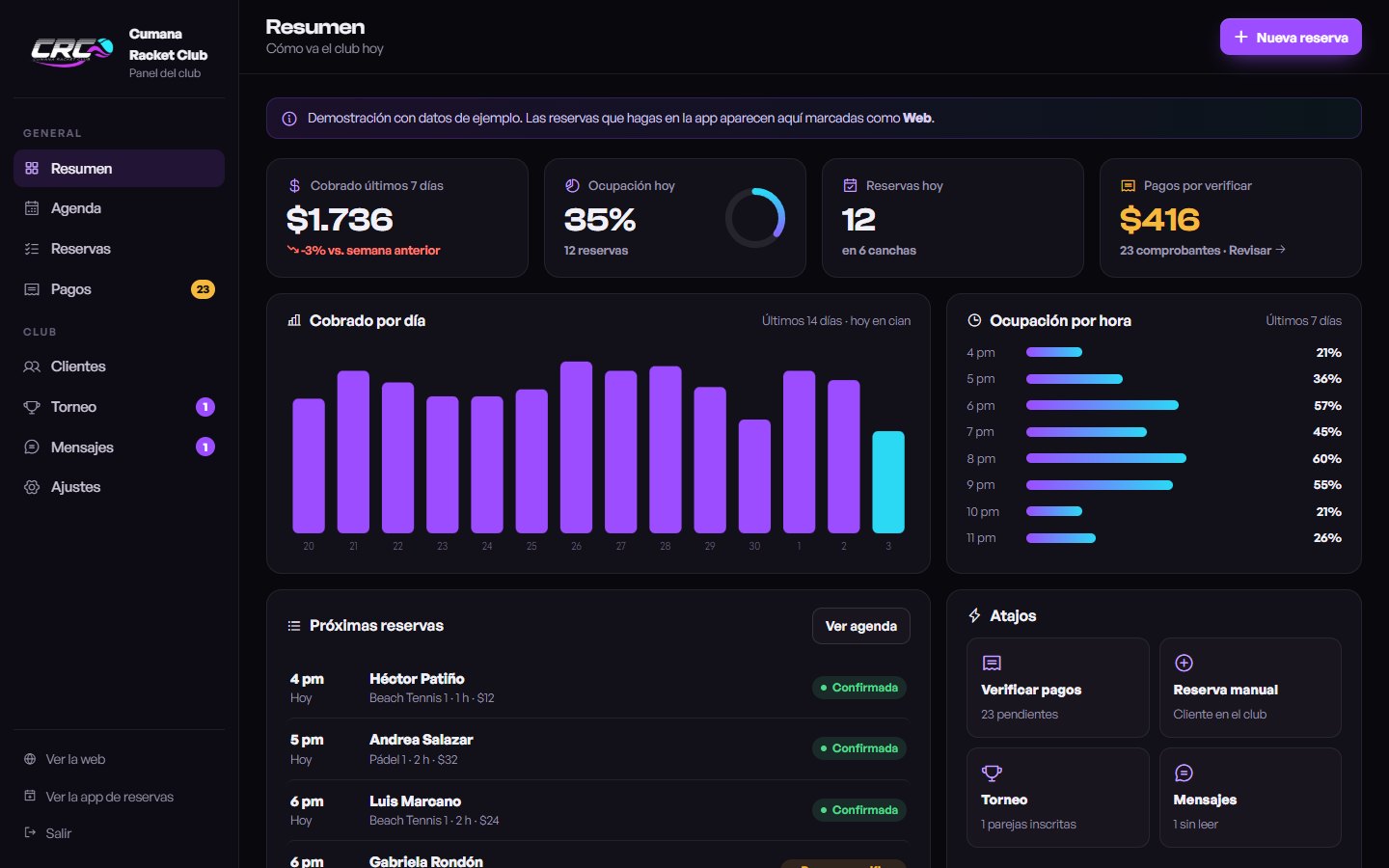Click the Salir logout icon
1389x868 pixels.
click(30, 833)
